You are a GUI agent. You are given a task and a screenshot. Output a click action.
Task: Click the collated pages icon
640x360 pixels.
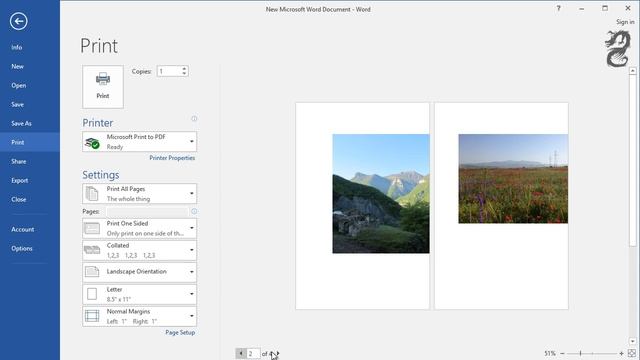pos(92,250)
